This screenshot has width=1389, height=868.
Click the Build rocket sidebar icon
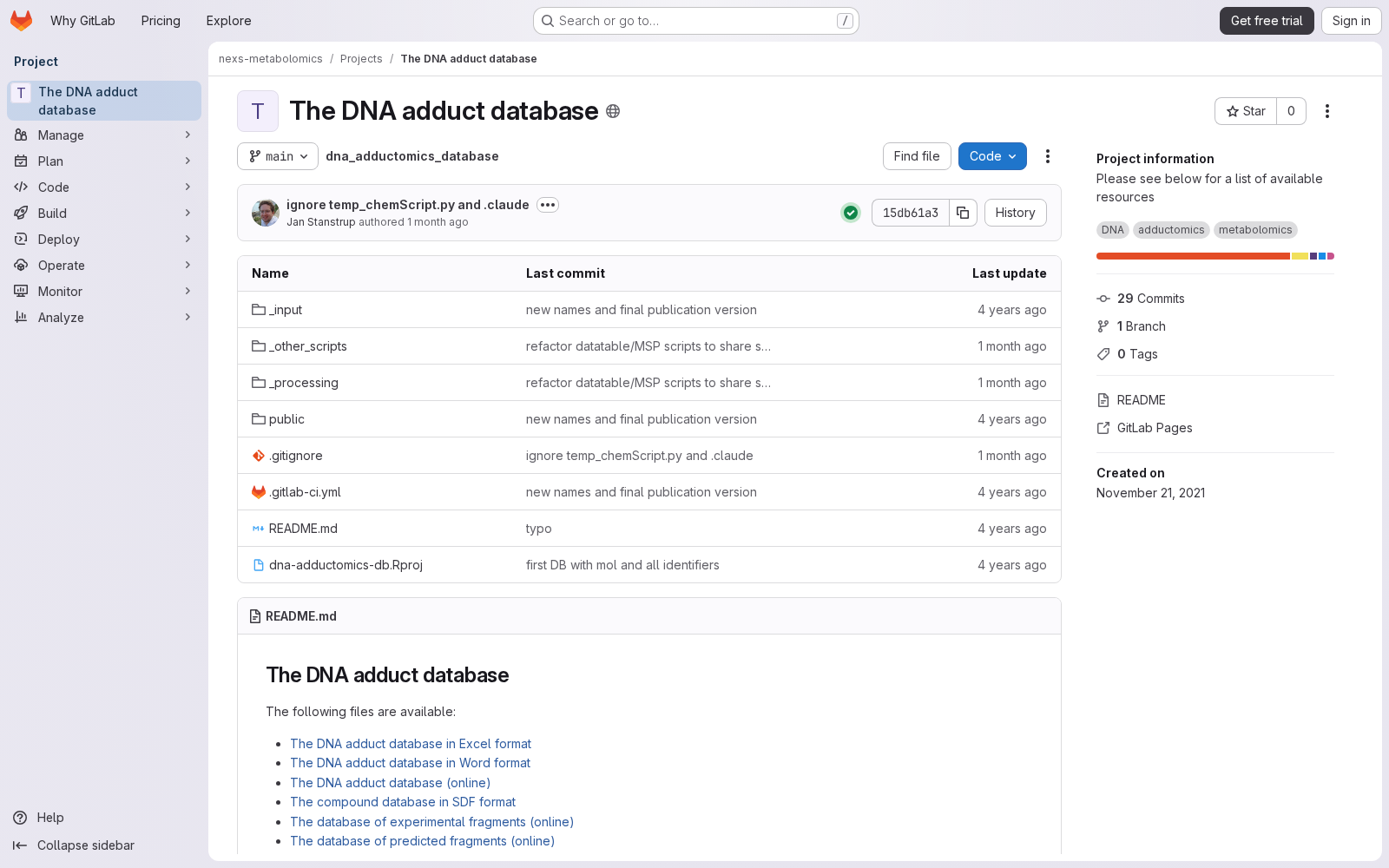tap(21, 214)
